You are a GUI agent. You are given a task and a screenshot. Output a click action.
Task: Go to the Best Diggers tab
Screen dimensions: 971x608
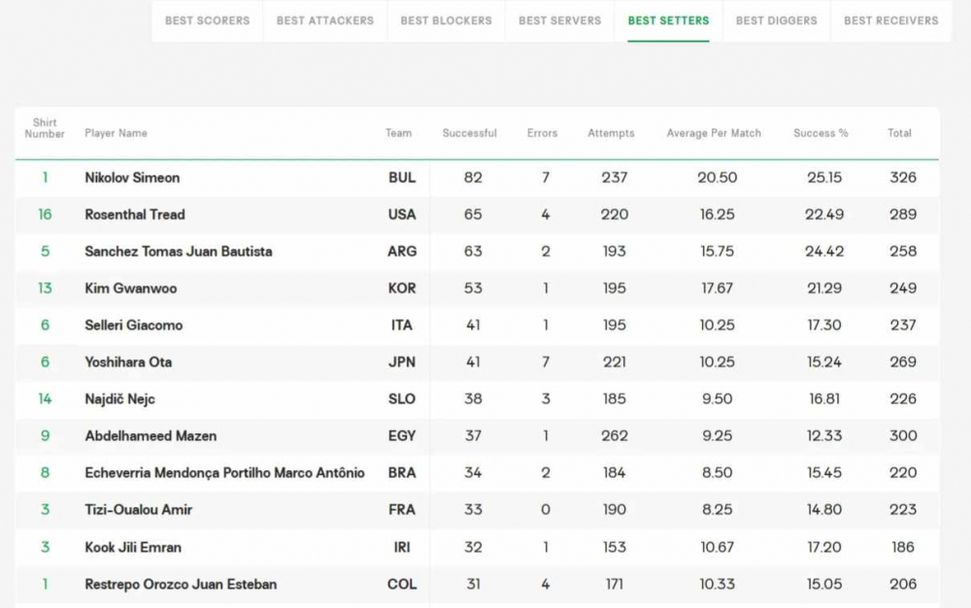point(776,20)
